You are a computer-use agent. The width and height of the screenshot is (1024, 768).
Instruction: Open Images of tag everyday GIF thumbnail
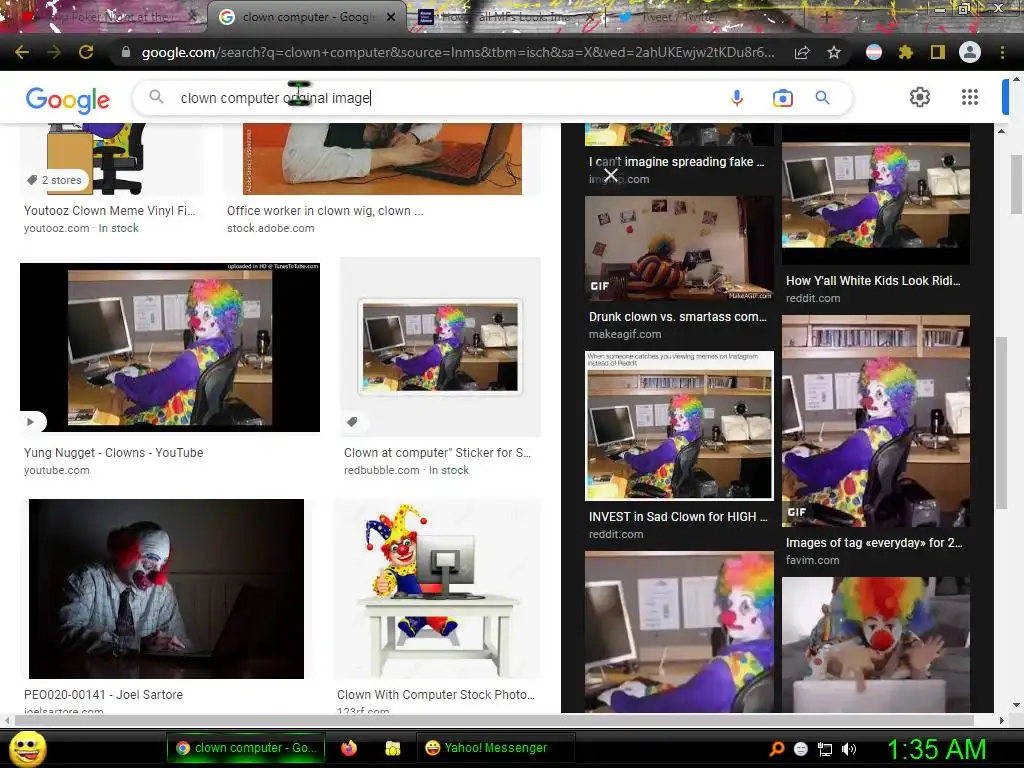click(x=876, y=421)
